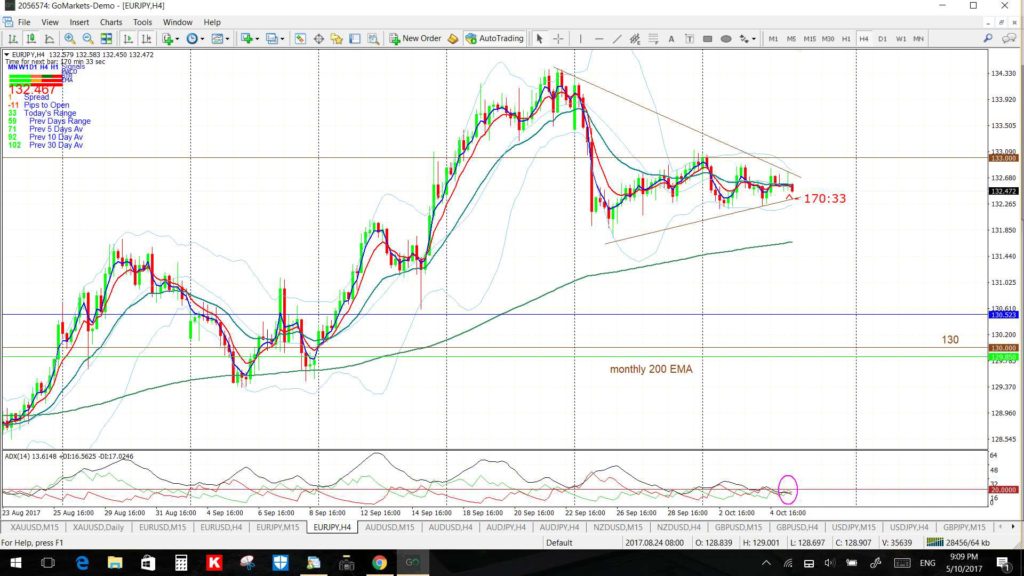The image size is (1024, 576).
Task: Open the Data Window crosshair icon
Action: [x=318, y=39]
